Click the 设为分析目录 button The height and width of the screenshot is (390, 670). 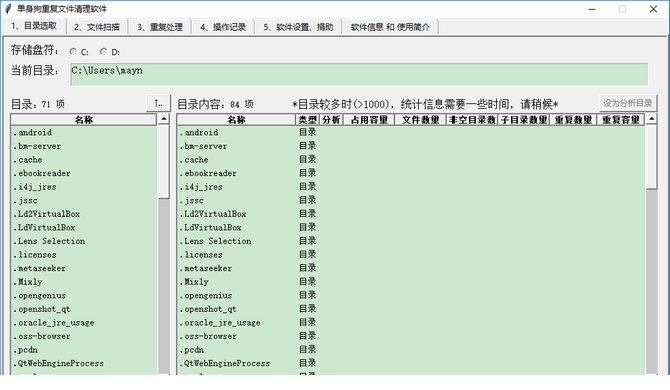coord(628,103)
